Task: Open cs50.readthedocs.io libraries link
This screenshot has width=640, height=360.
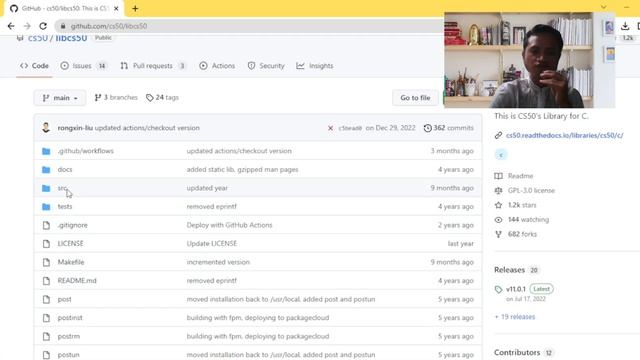Action: point(564,135)
